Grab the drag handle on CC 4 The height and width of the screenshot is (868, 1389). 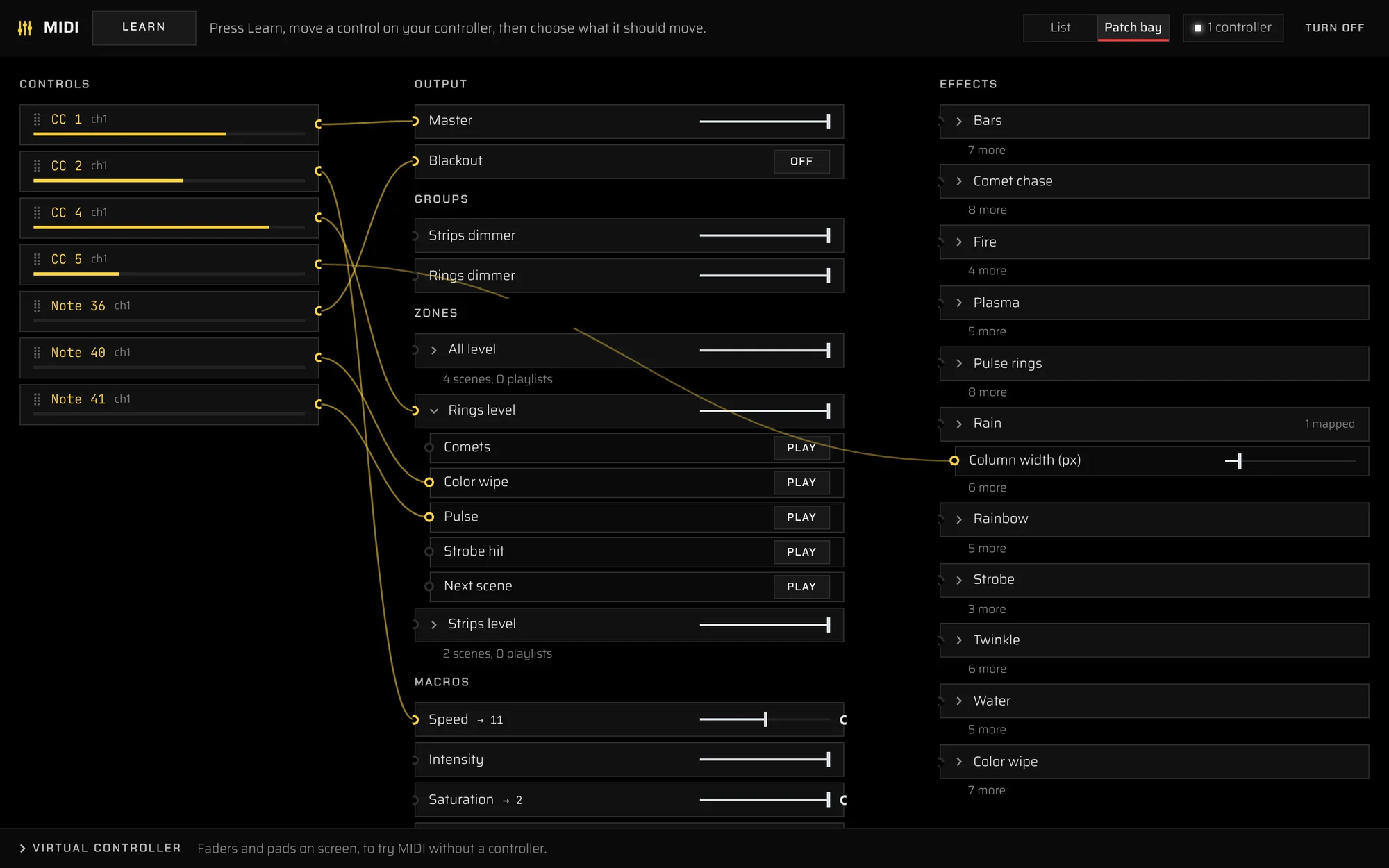(37, 212)
